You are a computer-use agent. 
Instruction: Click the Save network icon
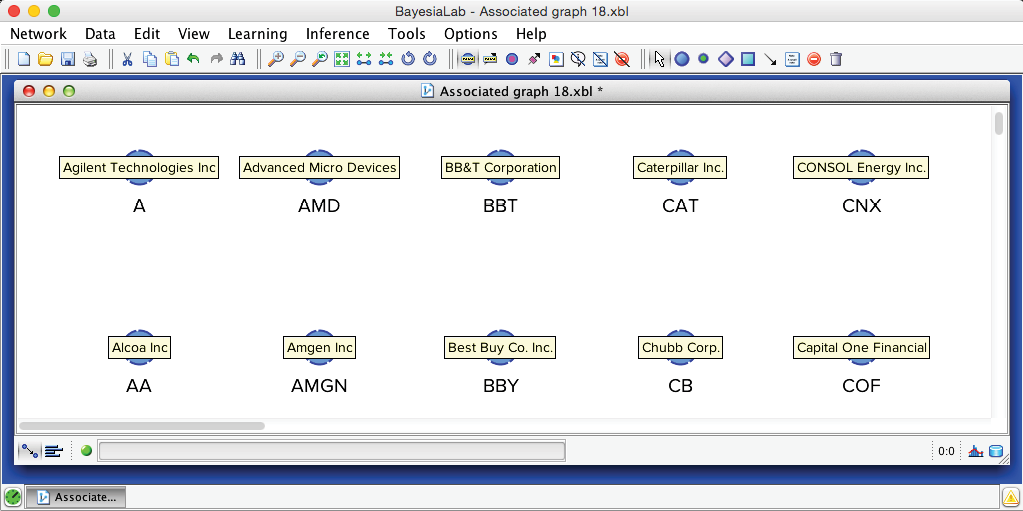[68, 59]
